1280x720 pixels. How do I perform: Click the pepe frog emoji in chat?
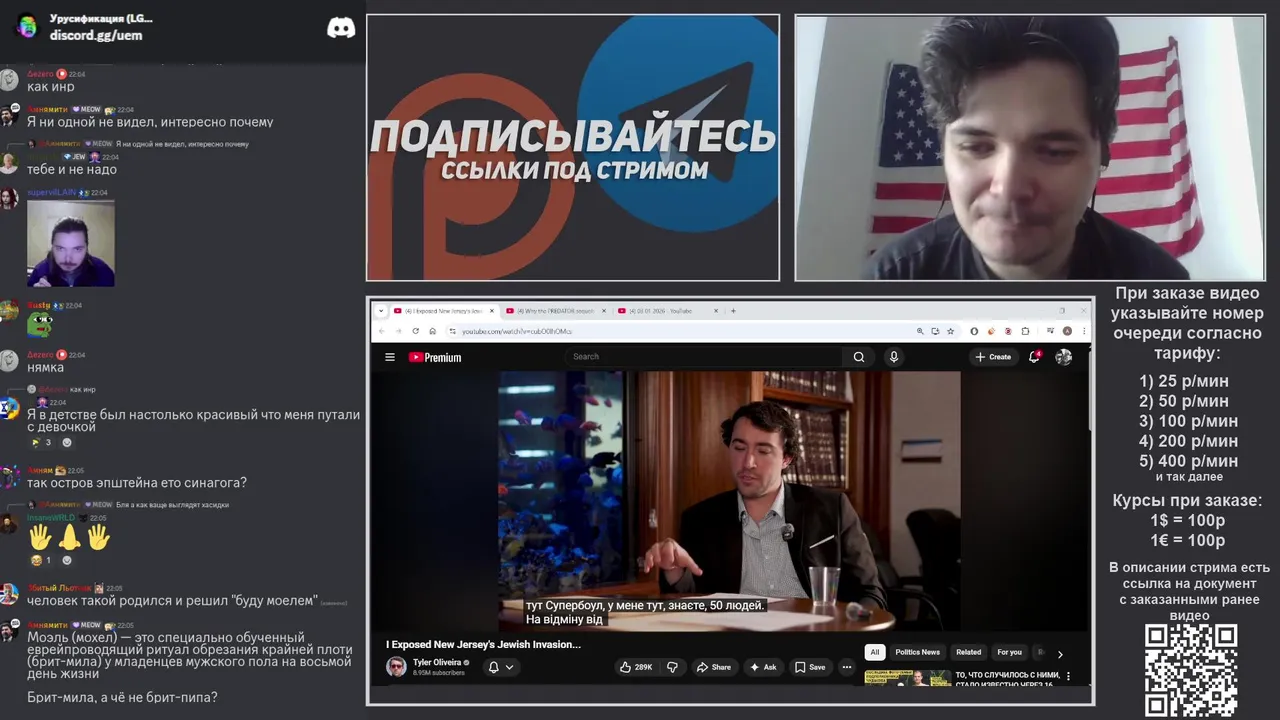click(39, 323)
